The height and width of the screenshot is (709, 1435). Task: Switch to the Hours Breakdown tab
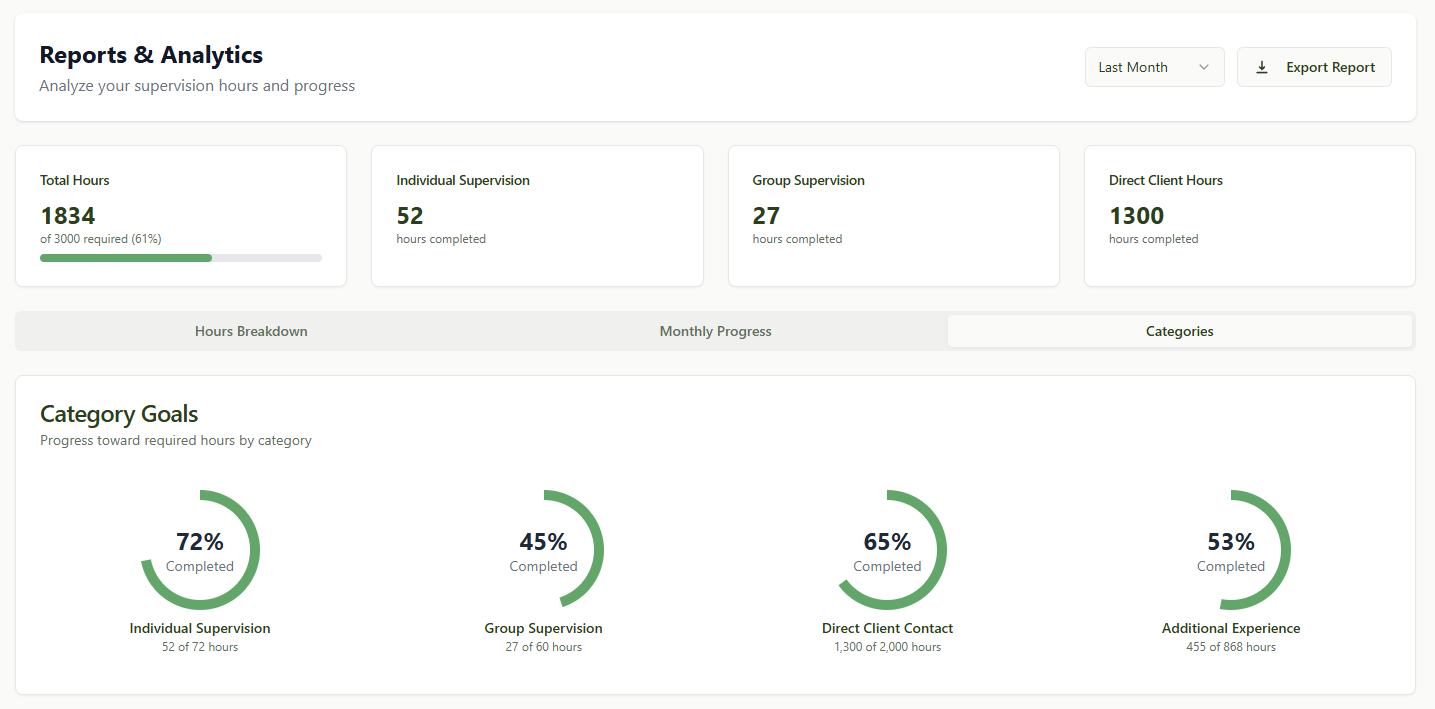[251, 330]
